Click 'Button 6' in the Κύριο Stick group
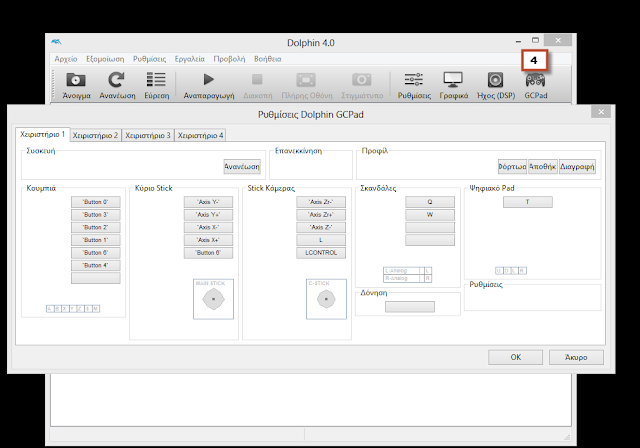 tap(208, 253)
